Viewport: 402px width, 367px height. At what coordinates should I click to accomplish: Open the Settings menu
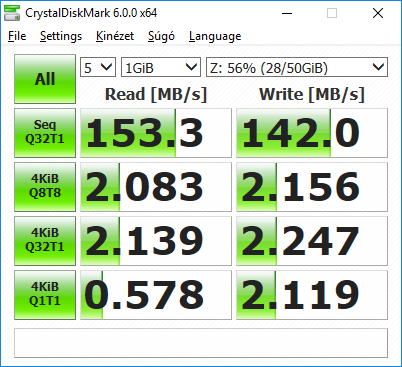61,36
